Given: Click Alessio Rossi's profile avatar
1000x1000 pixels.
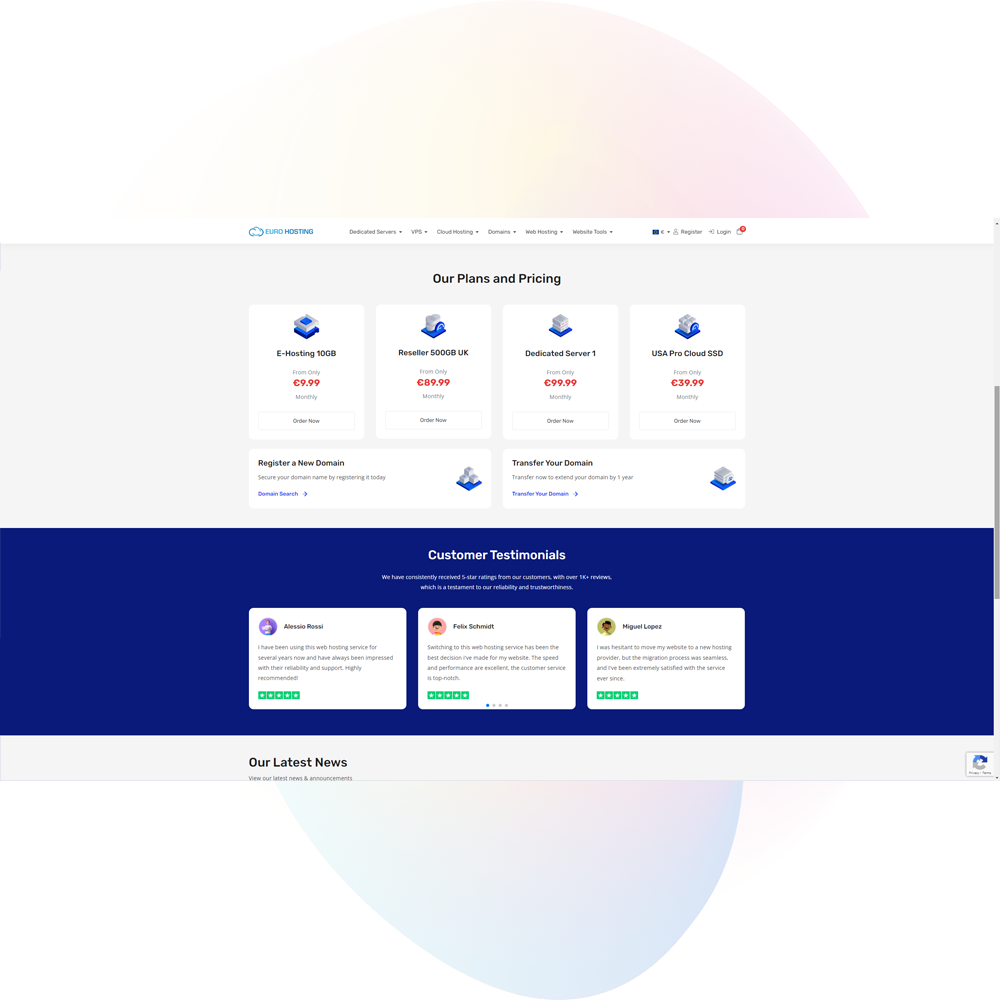Looking at the screenshot, I should point(268,626).
